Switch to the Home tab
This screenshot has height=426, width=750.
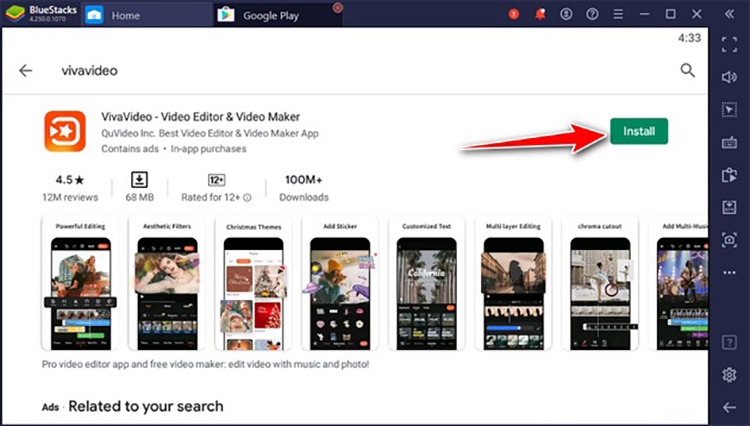click(x=146, y=15)
